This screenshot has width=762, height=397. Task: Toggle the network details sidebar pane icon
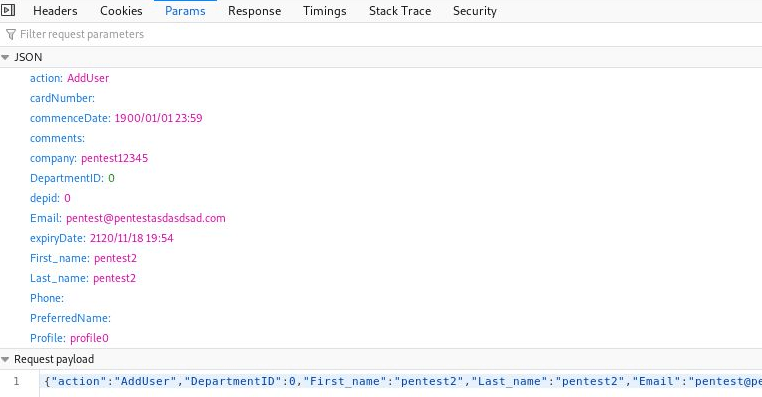pyautogui.click(x=7, y=10)
